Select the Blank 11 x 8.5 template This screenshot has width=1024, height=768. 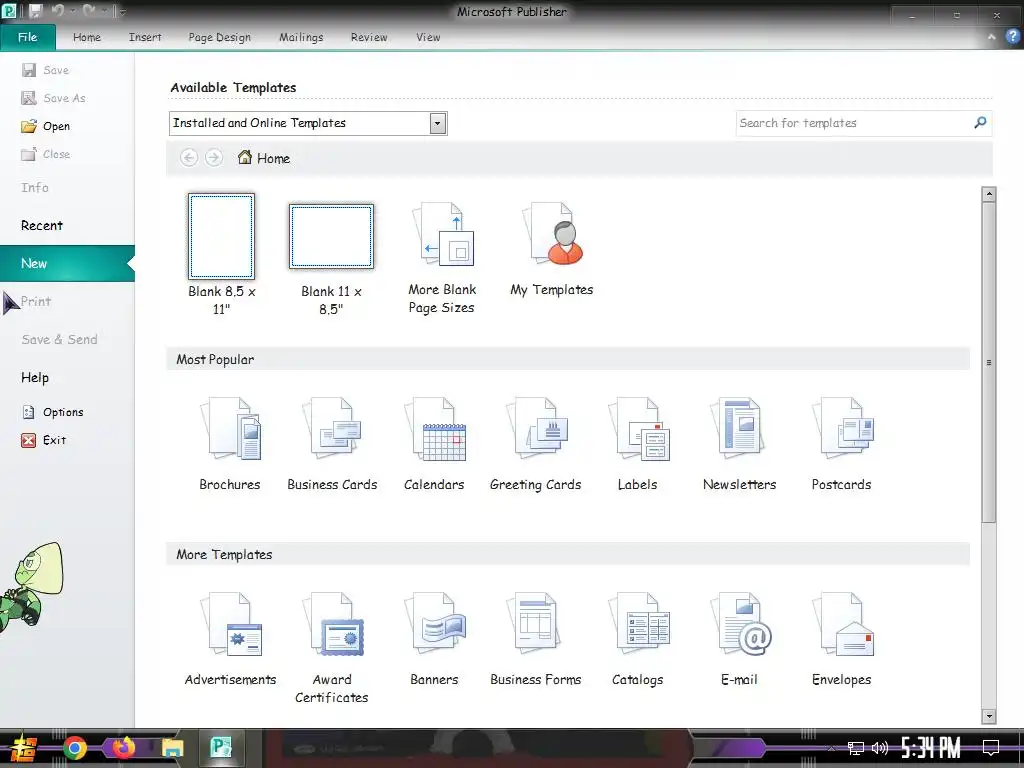click(331, 259)
